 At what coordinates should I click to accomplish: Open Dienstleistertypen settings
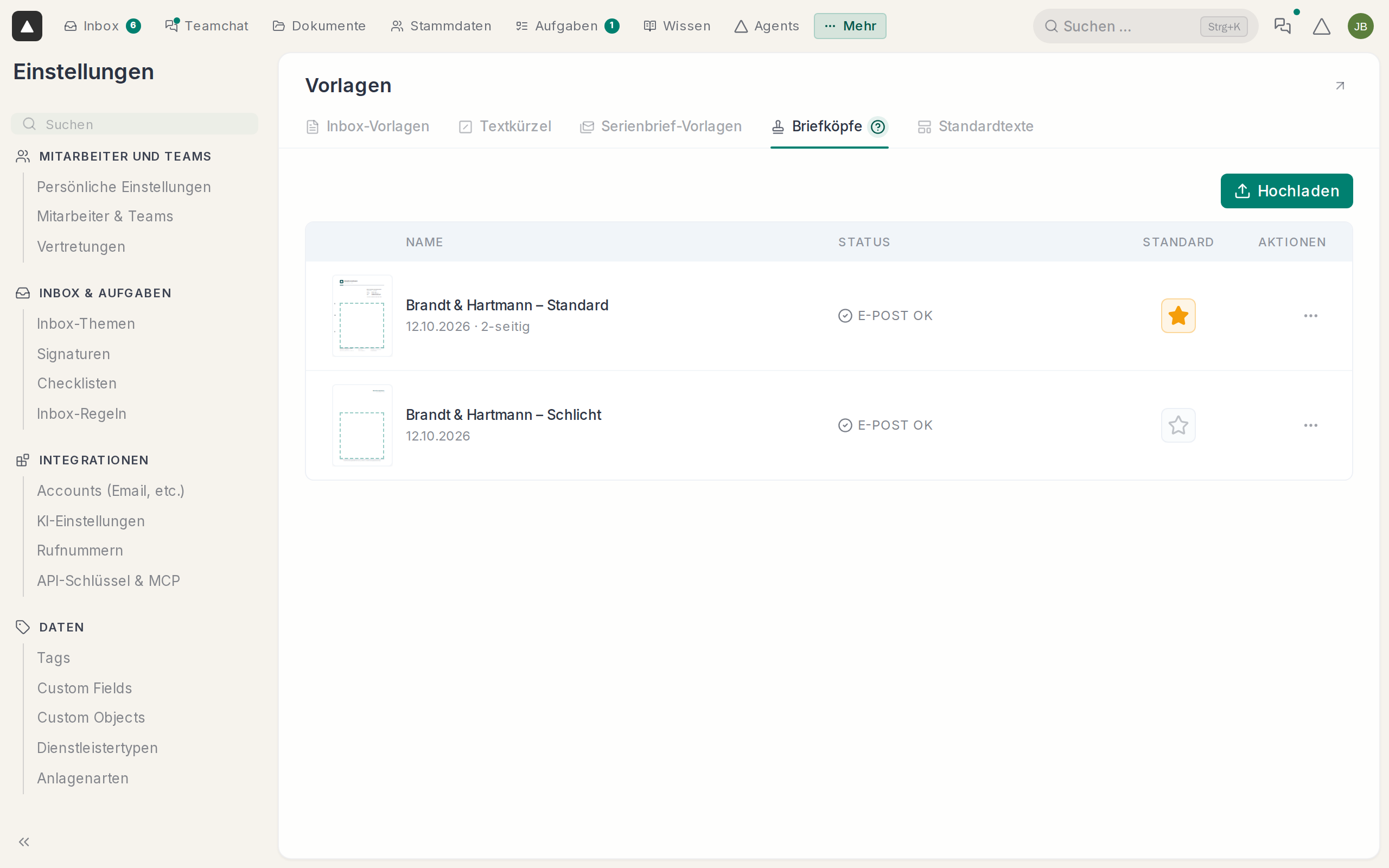(98, 748)
